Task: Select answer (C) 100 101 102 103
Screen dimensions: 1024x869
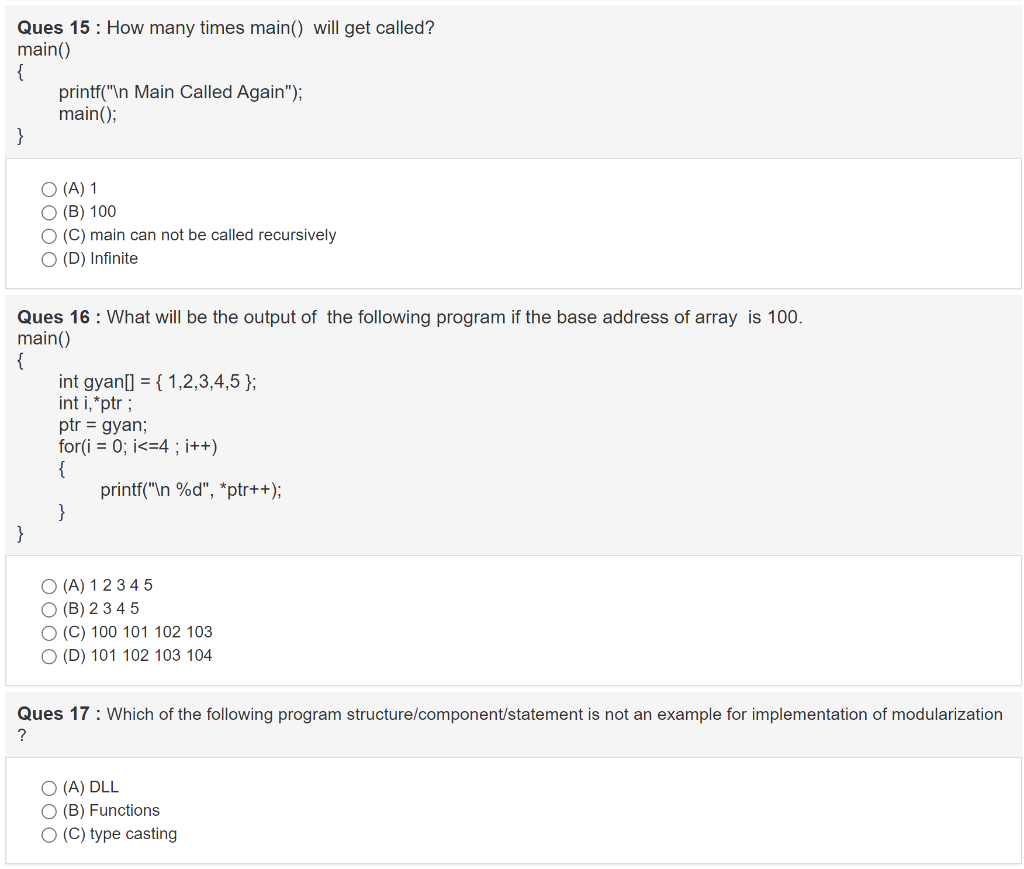Action: point(48,632)
